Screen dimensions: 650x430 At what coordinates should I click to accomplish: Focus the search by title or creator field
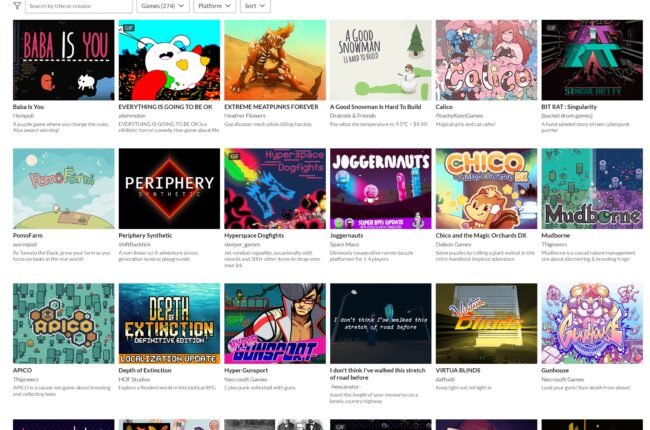pos(79,6)
